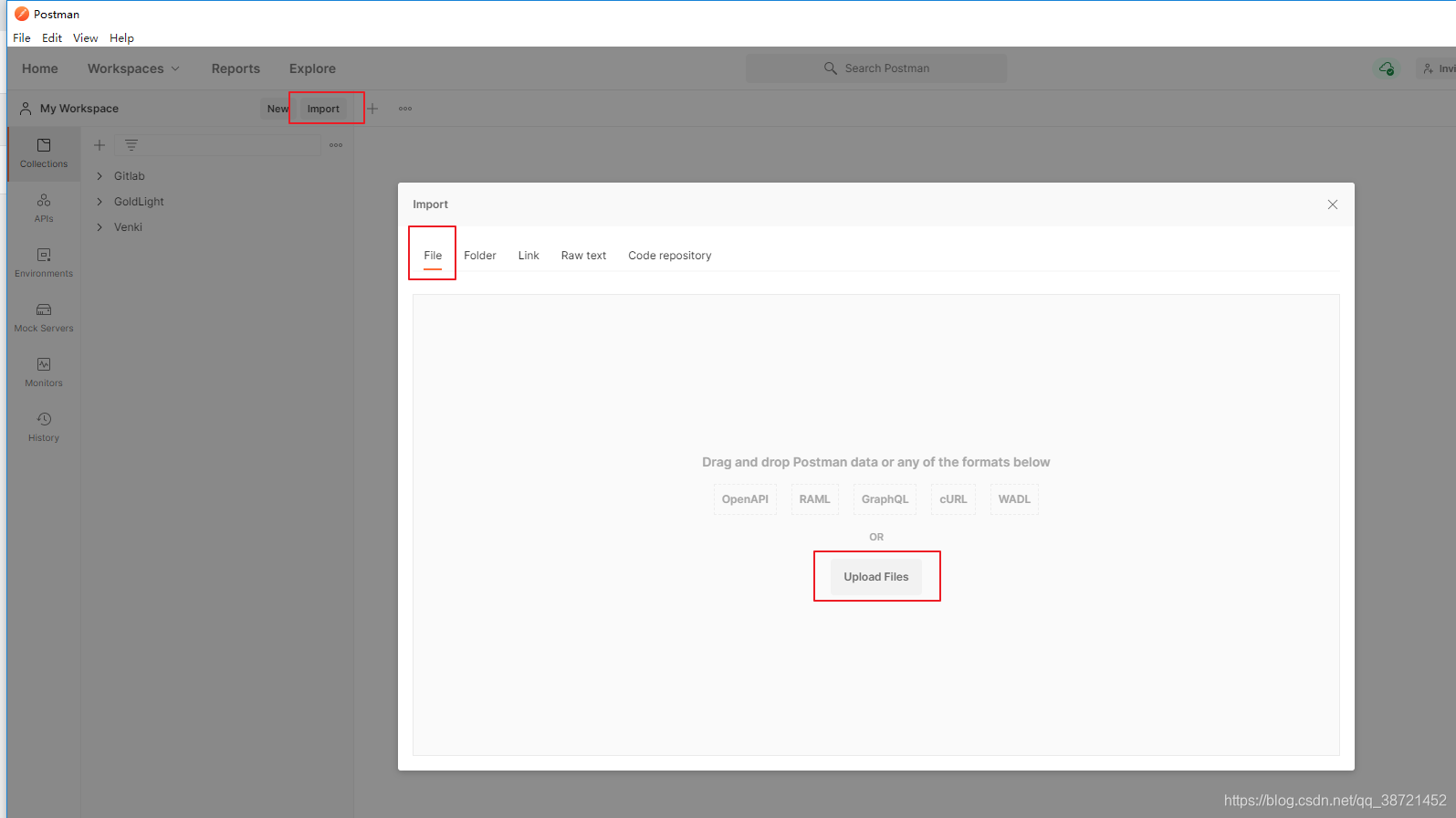Open the File menu
Viewport: 1456px width, 818px height.
pos(22,38)
